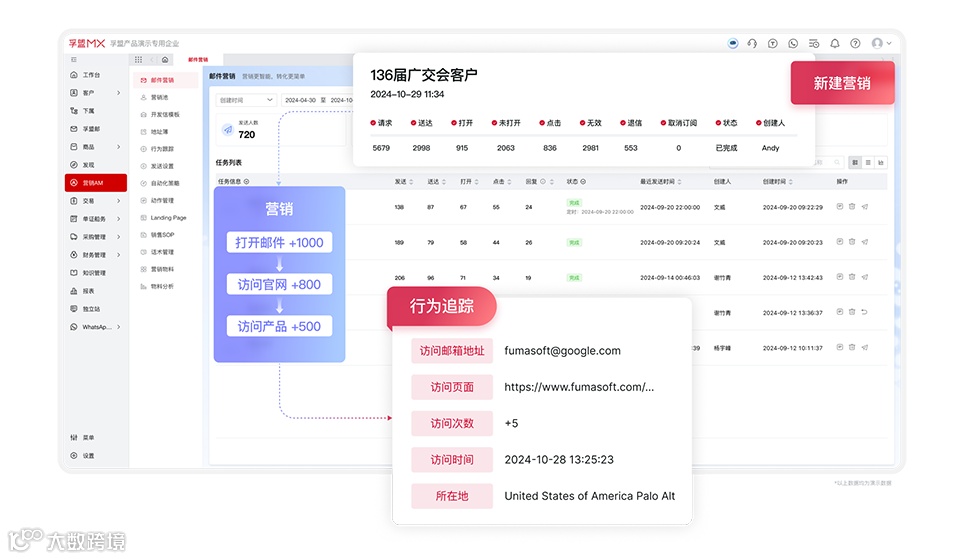Expand the 采购管理 sidebar menu
Viewport: 964px width, 559px height.
97,237
